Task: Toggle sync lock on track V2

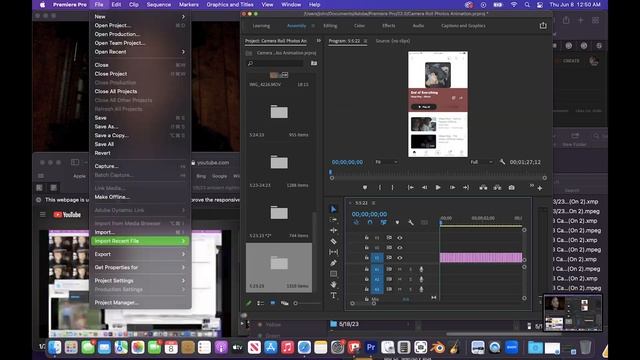Action: 389,247
